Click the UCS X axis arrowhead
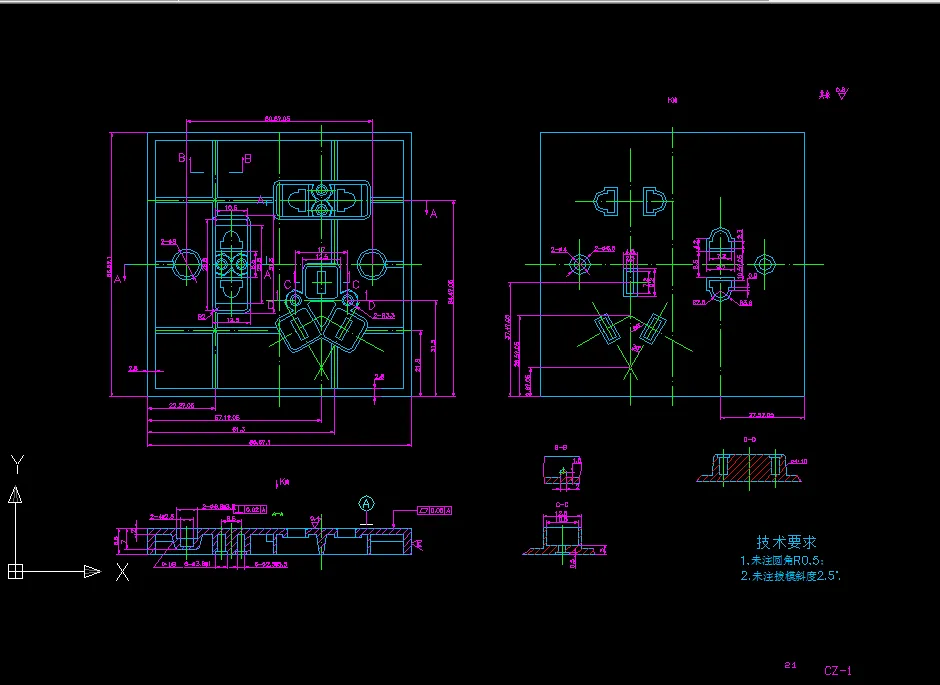This screenshot has height=685, width=940. pos(92,571)
